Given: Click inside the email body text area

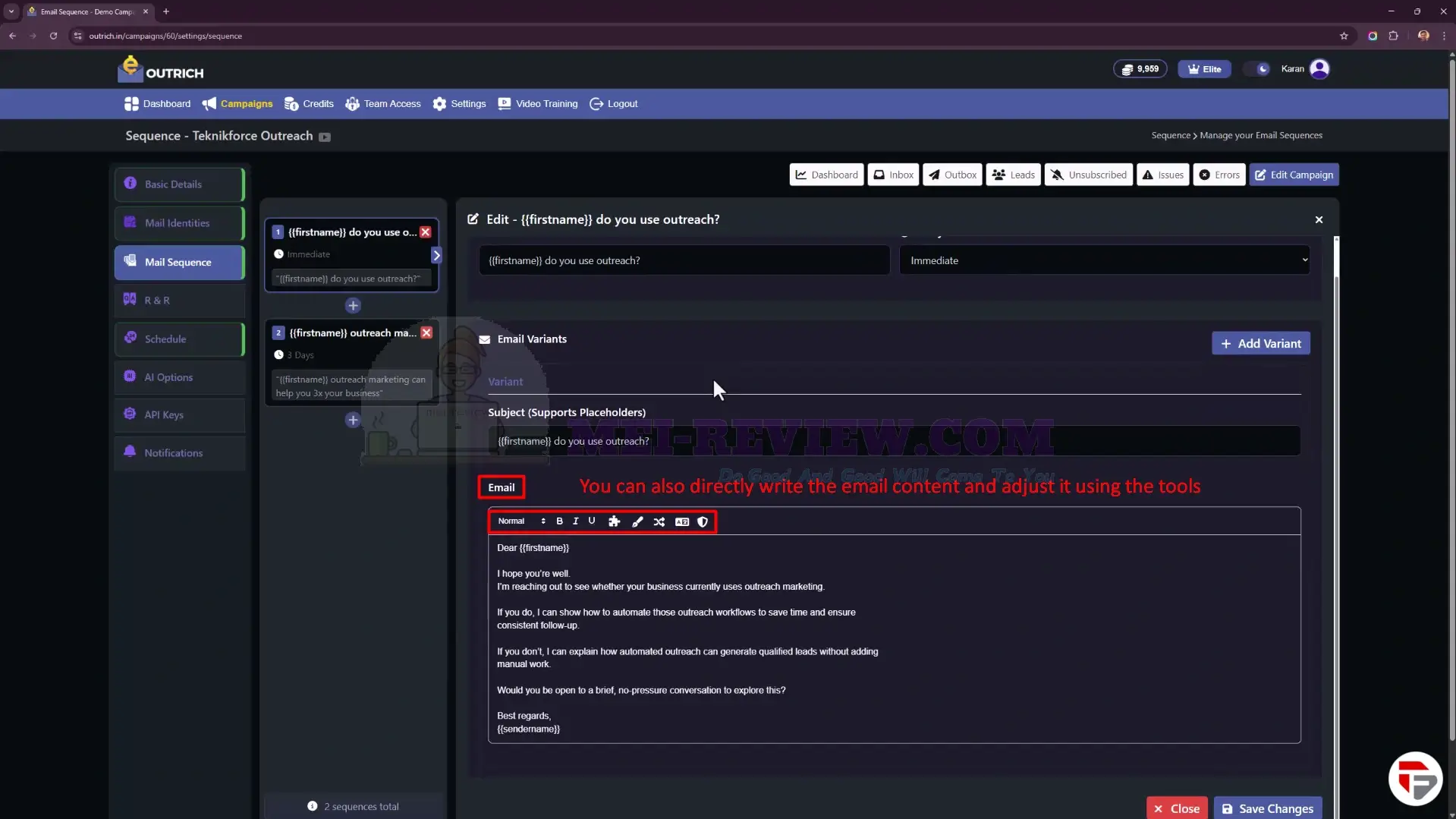Looking at the screenshot, I should click(x=894, y=638).
